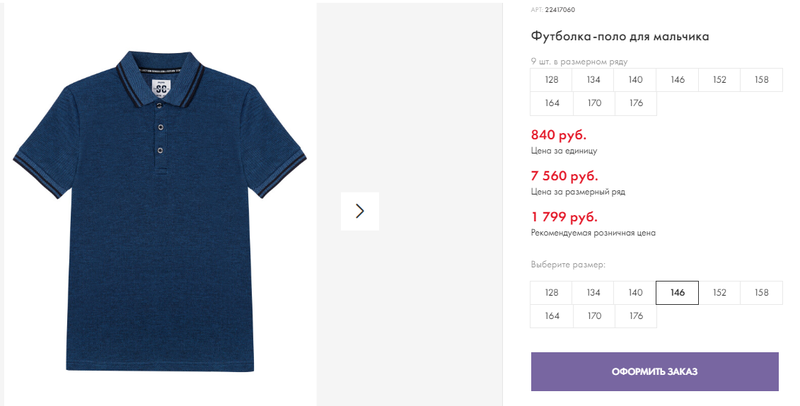Click the Оформить заказ button
The image size is (800, 406).
pyautogui.click(x=655, y=371)
